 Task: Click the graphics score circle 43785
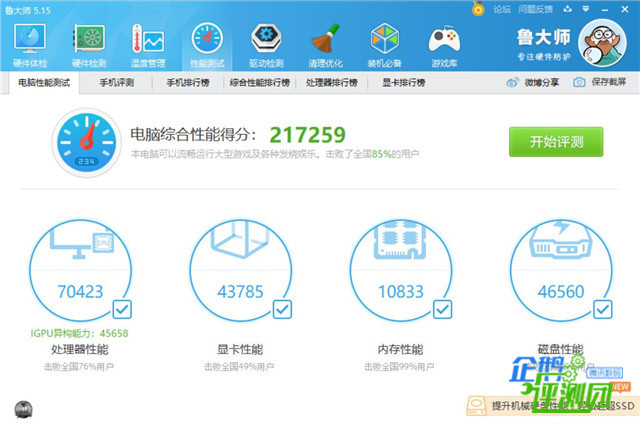click(240, 270)
